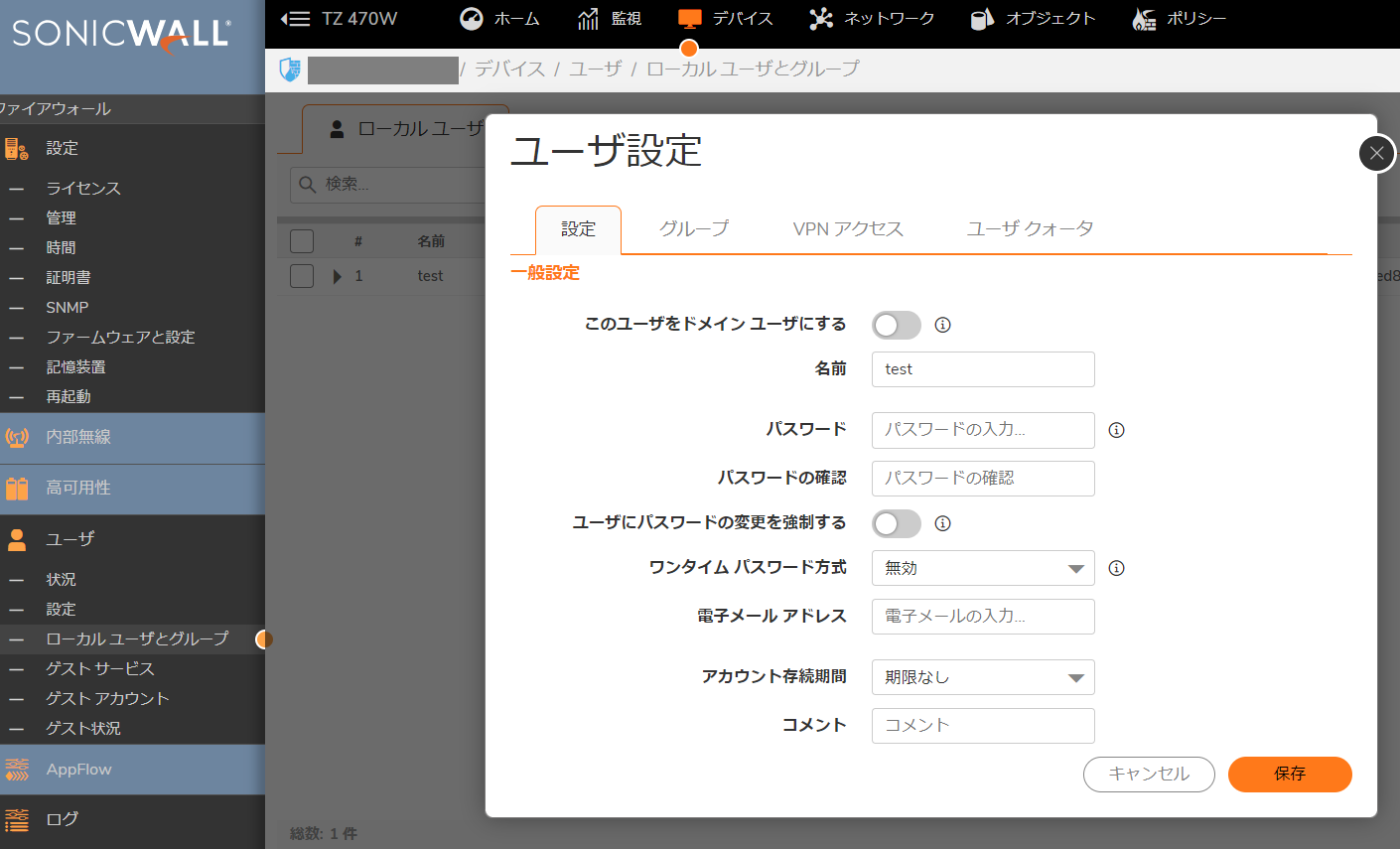Select the ローカル ユーザ tab behind dialog
This screenshot has width=1400, height=849.
(x=405, y=129)
